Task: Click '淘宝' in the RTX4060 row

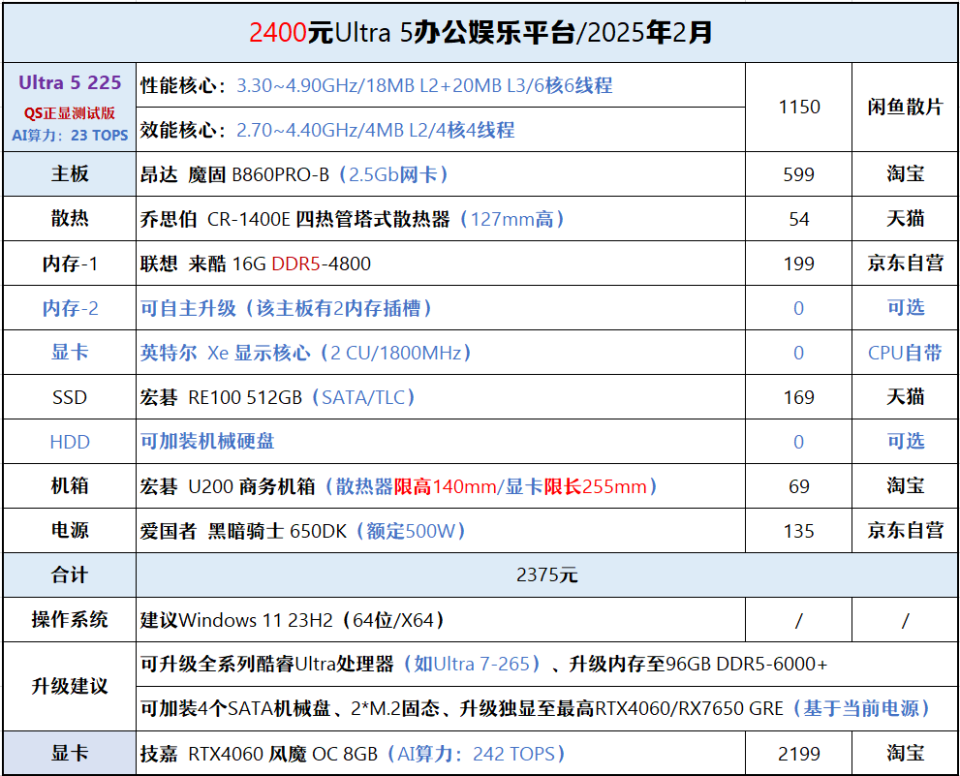Action: [x=905, y=753]
